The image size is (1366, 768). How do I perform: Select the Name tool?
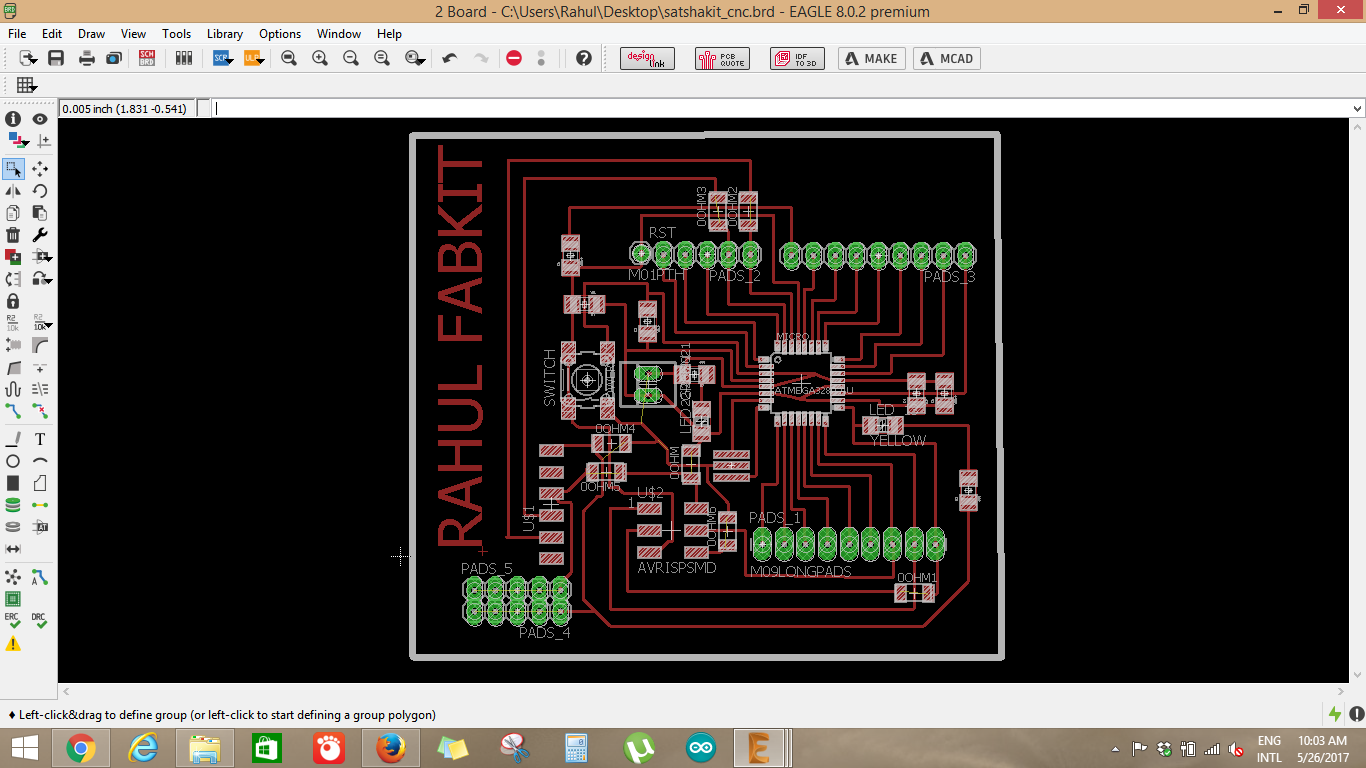click(13, 323)
